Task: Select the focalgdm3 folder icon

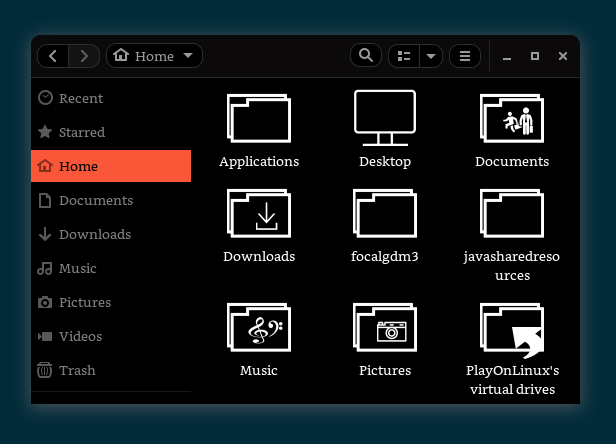Action: coord(385,213)
